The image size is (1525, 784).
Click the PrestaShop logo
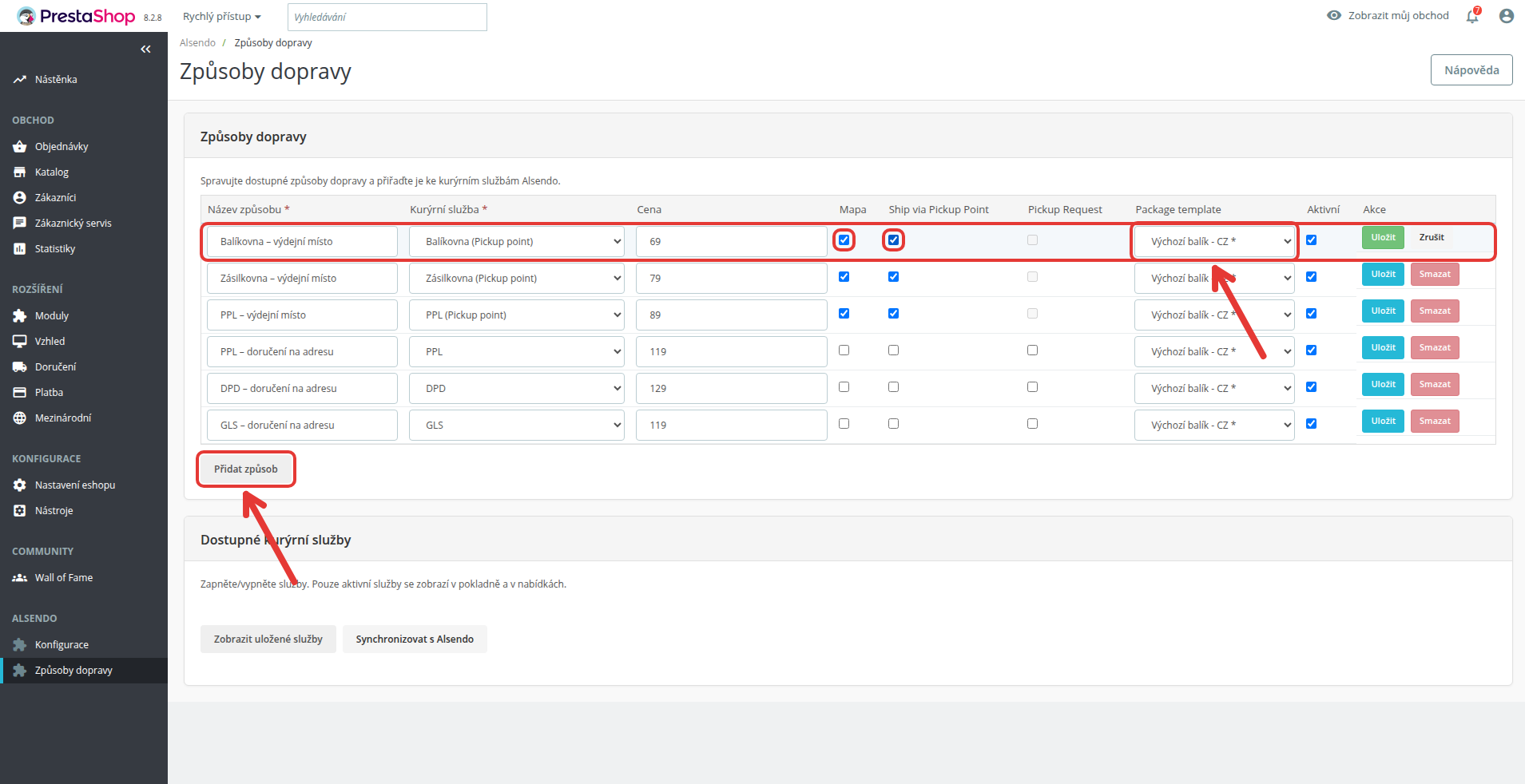point(77,16)
